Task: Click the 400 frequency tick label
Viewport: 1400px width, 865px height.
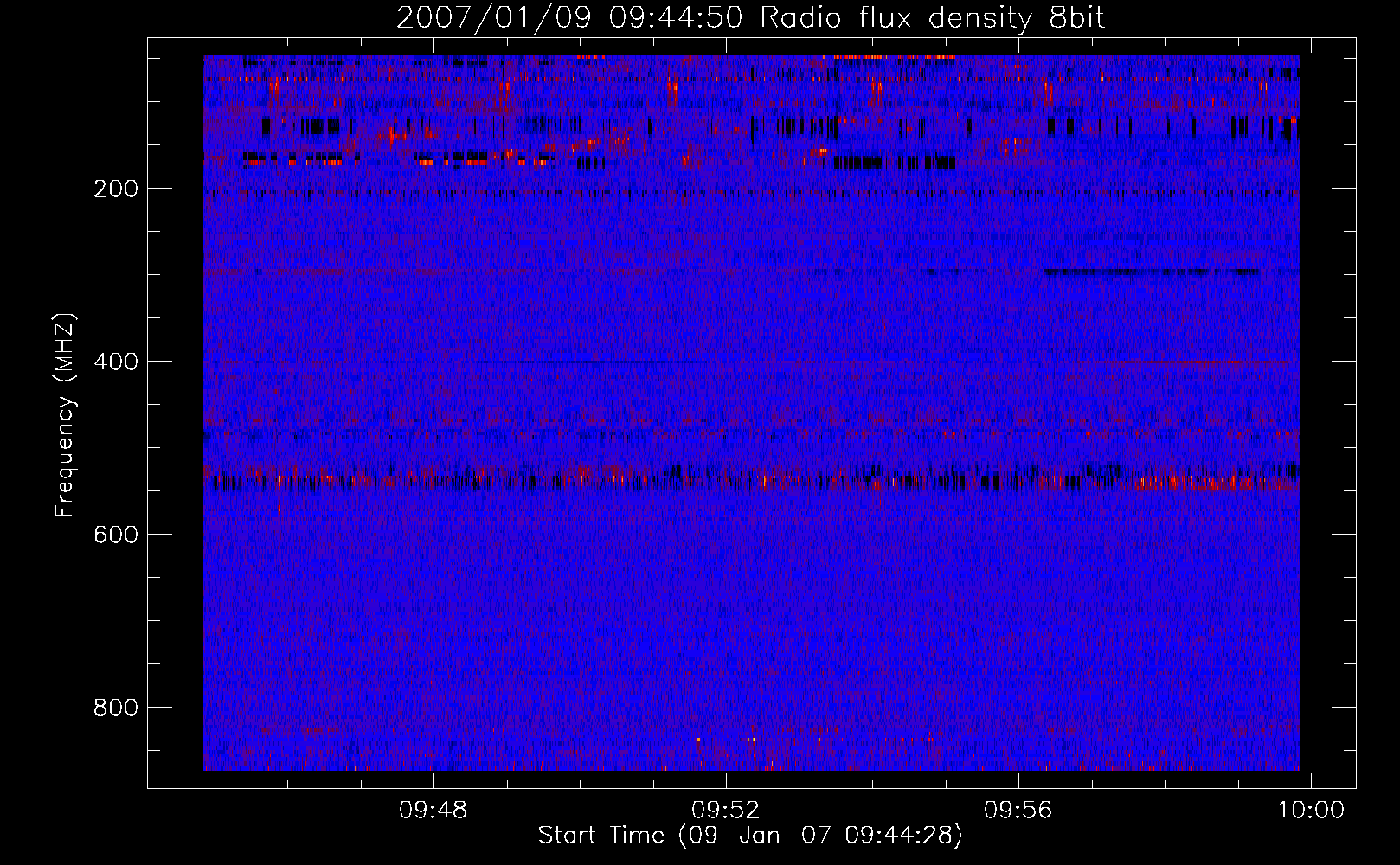Action: [116, 362]
